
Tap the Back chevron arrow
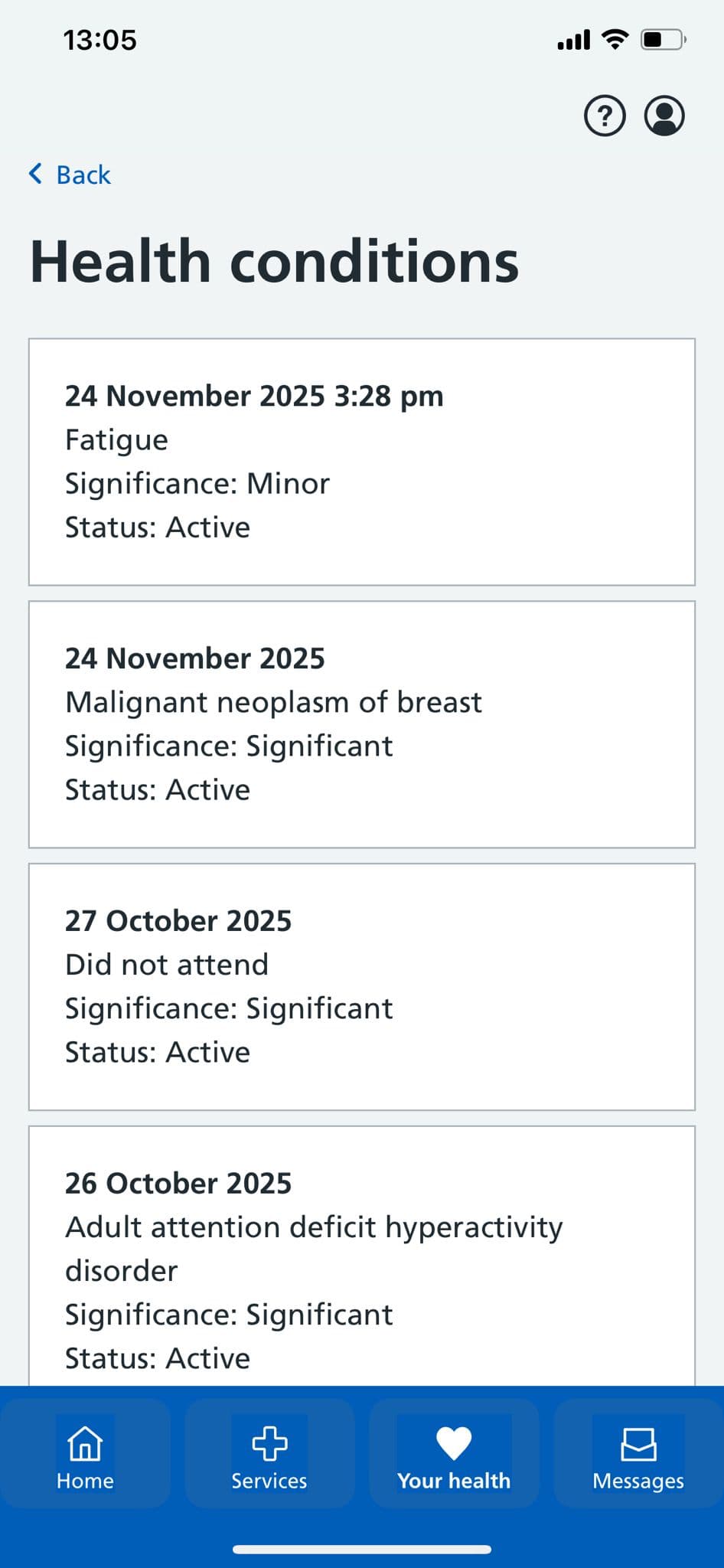(x=35, y=174)
